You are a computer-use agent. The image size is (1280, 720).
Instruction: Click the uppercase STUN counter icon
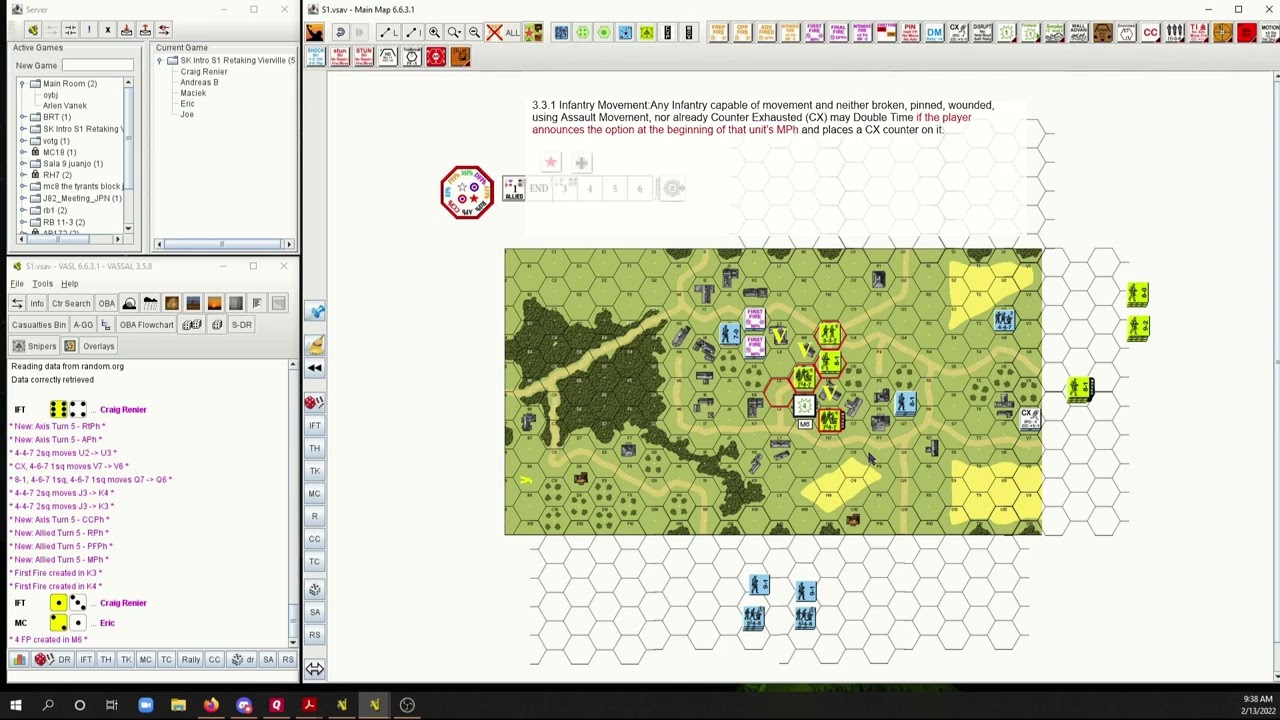363,57
